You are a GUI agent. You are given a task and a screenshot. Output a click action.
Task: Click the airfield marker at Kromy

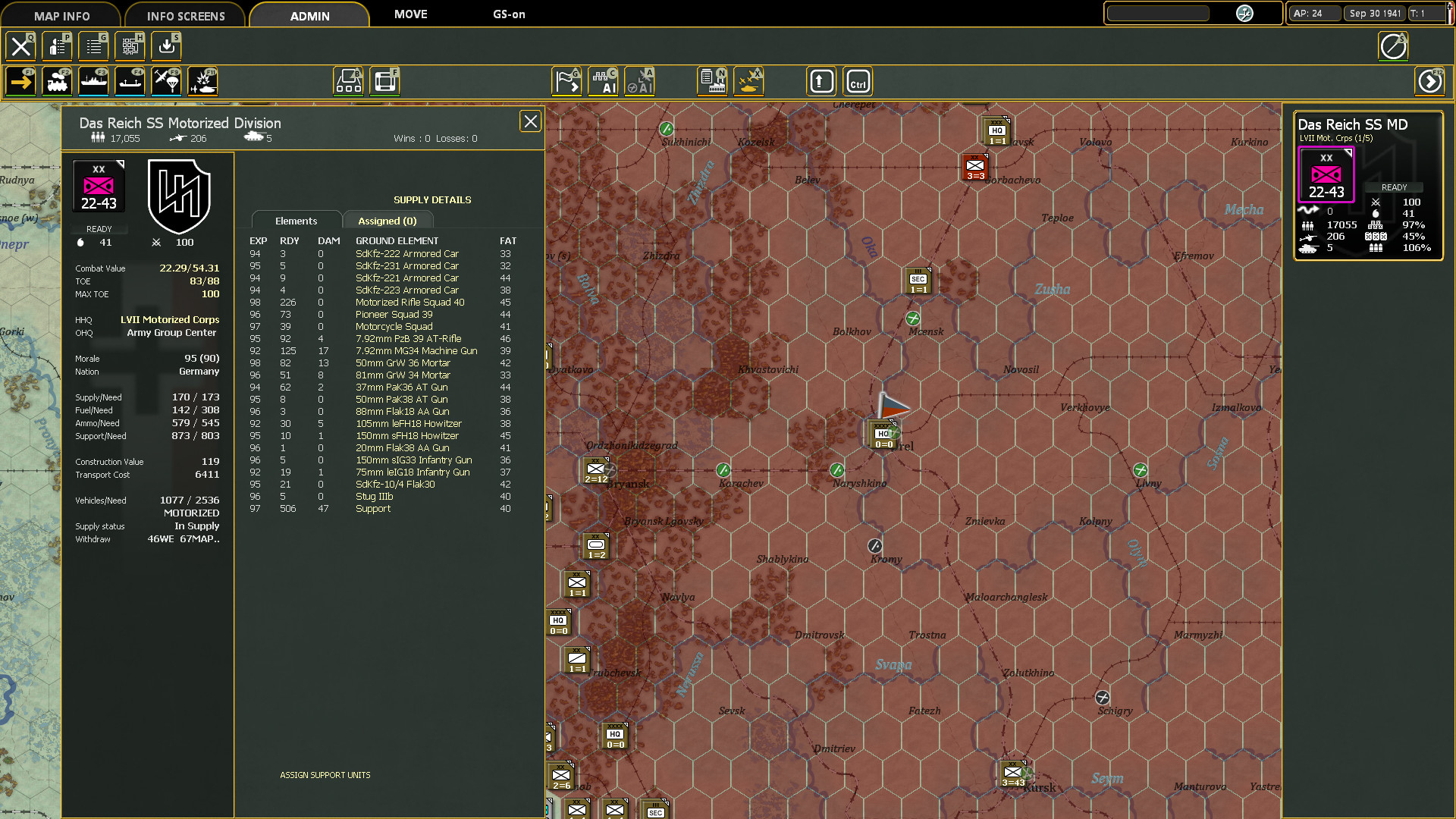(x=875, y=546)
